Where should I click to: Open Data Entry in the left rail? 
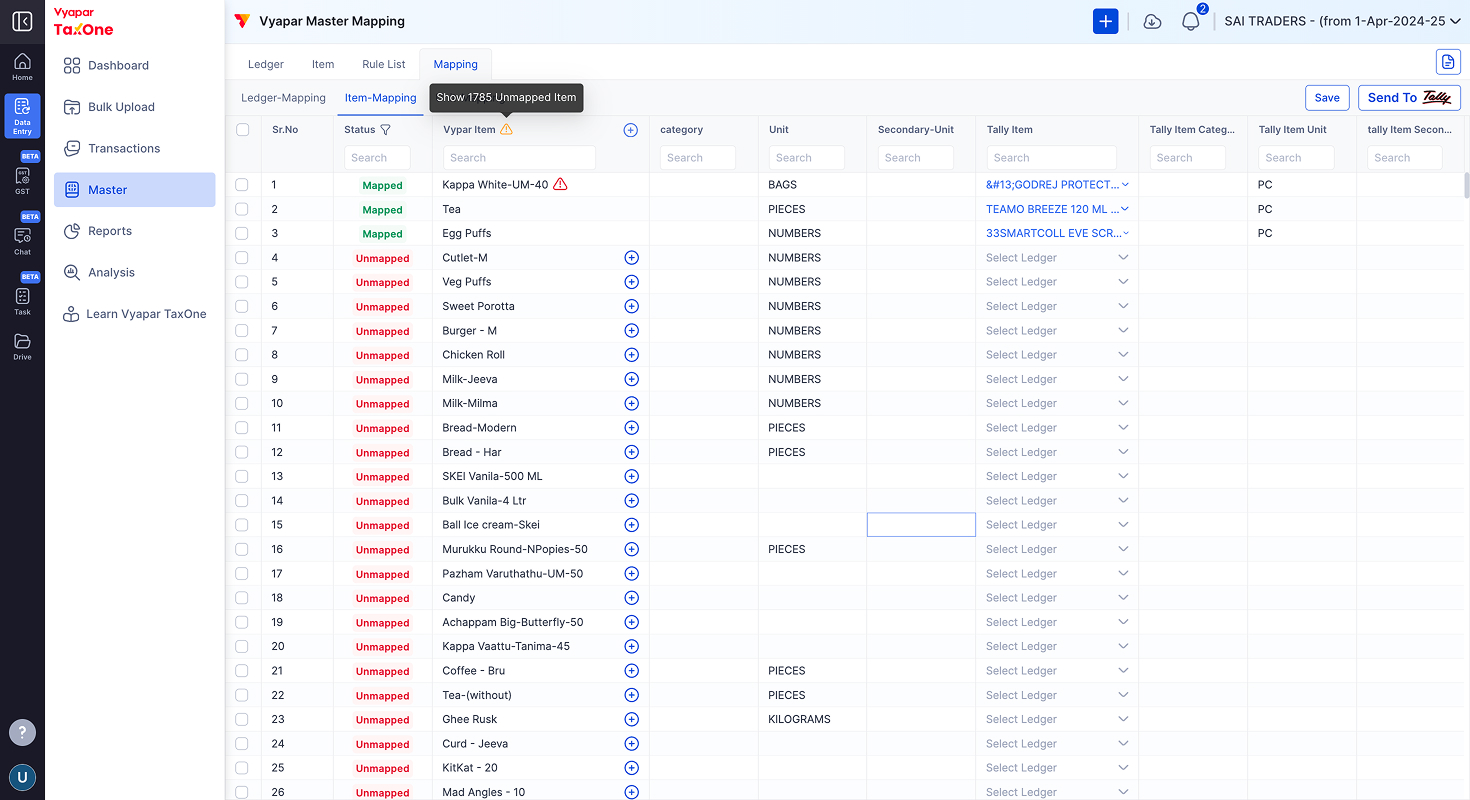pyautogui.click(x=22, y=116)
